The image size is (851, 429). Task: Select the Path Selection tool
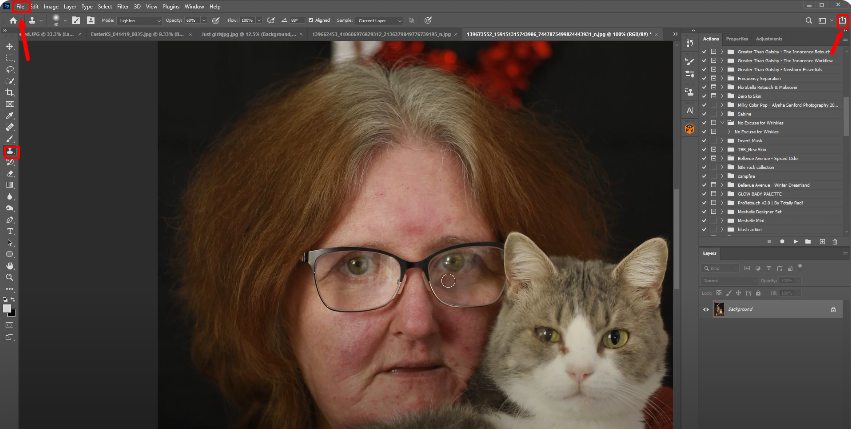[10, 243]
